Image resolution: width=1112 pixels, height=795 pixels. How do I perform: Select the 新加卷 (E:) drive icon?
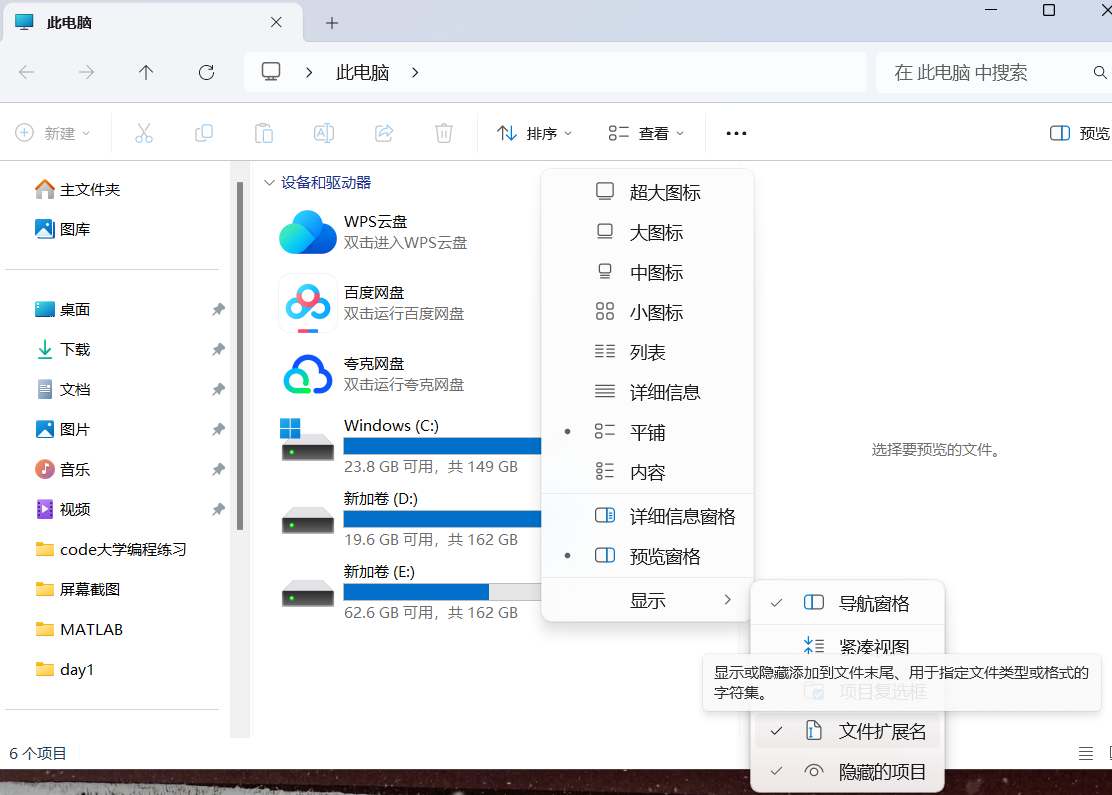coord(308,594)
